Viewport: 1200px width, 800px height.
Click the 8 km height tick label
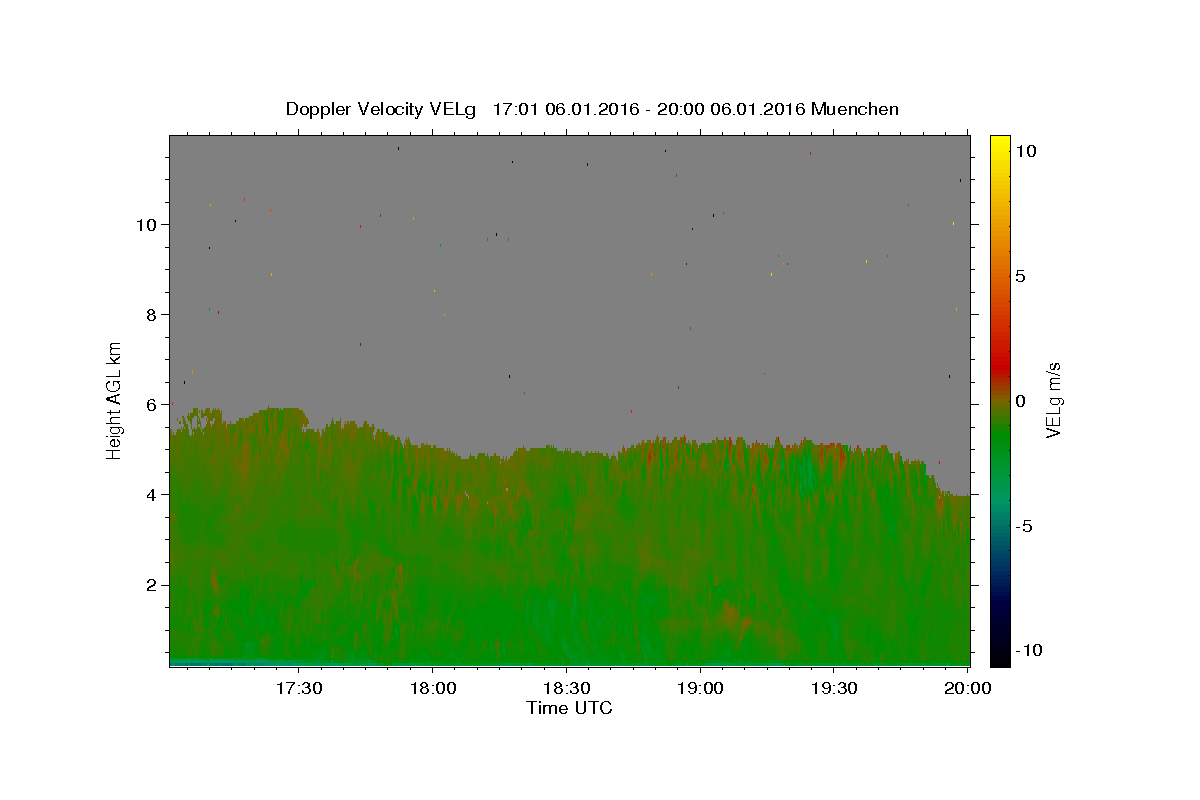click(x=151, y=314)
